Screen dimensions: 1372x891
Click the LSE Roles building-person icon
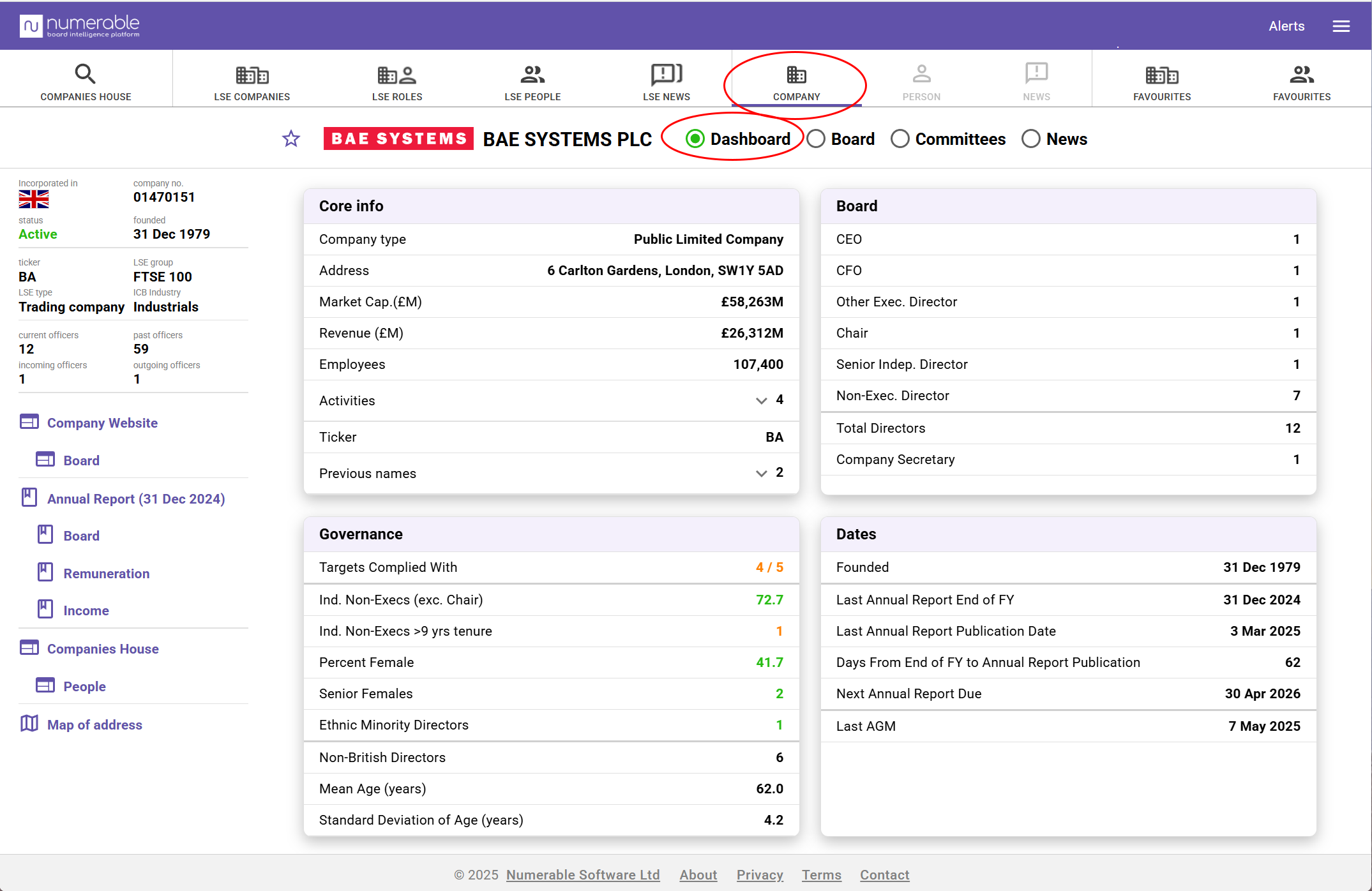(x=396, y=75)
